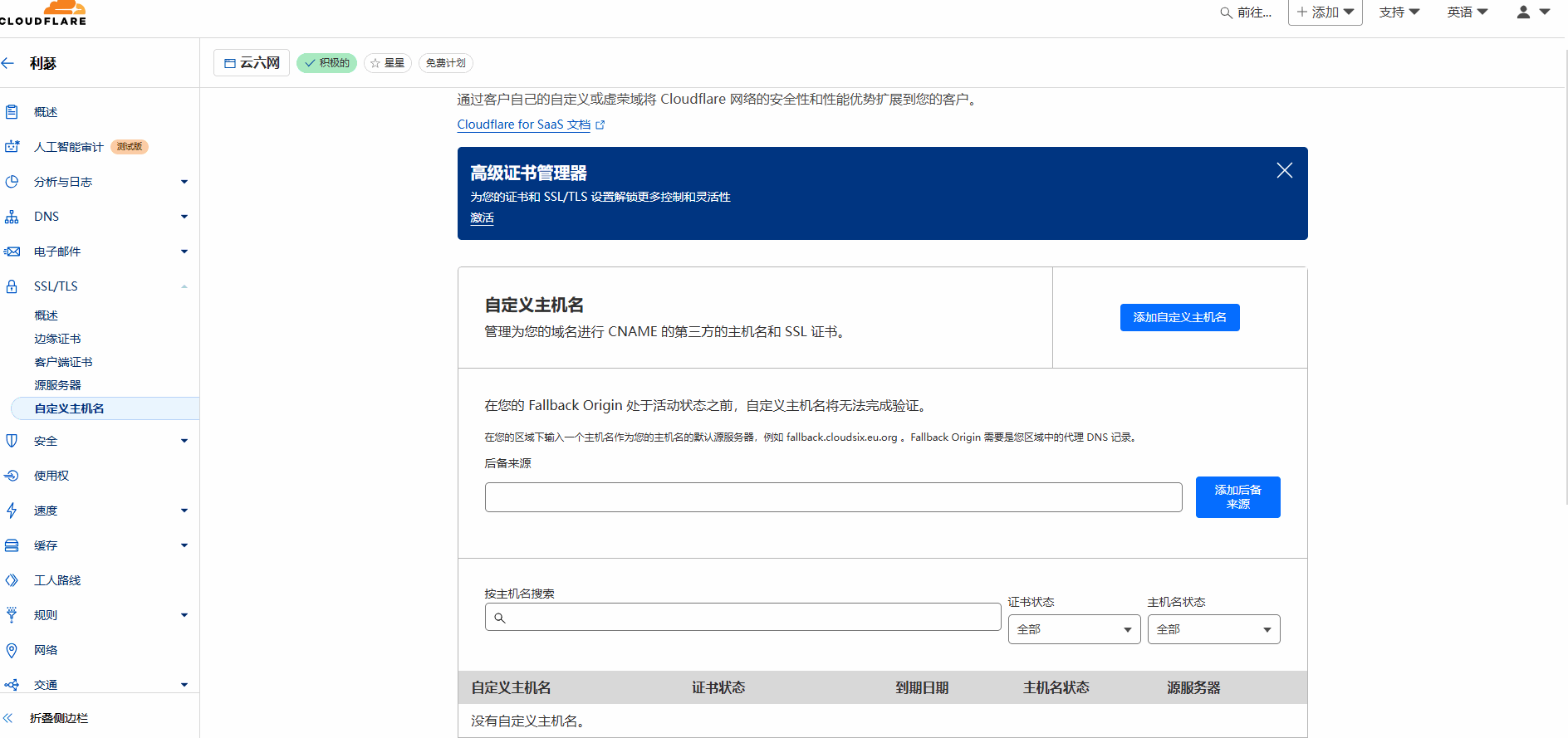The image size is (1568, 738).
Task: Expand the DNS section arrow
Action: [x=184, y=217]
